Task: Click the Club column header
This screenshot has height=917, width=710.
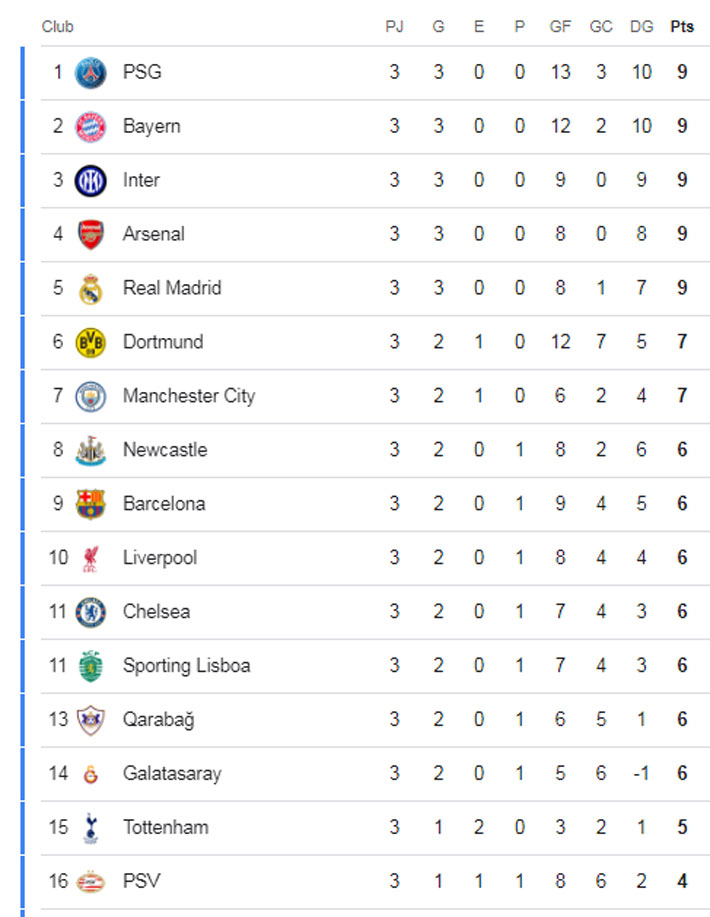Action: coord(57,27)
